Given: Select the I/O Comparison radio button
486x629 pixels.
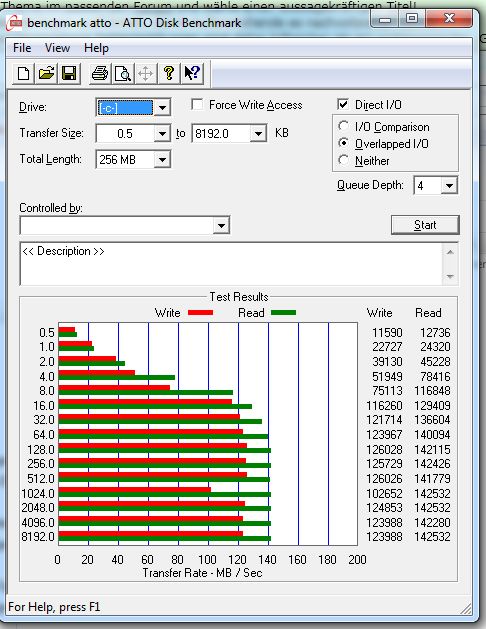Looking at the screenshot, I should point(343,126).
